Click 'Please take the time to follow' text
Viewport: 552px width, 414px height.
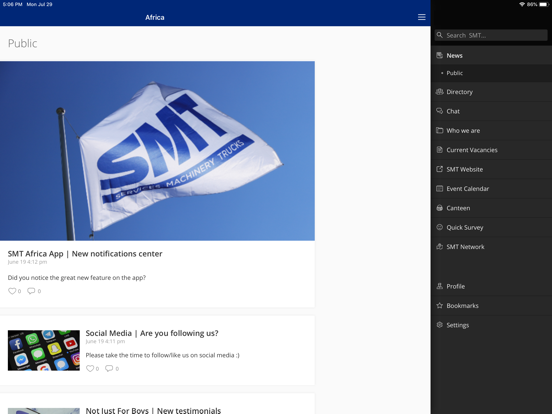tap(162, 355)
